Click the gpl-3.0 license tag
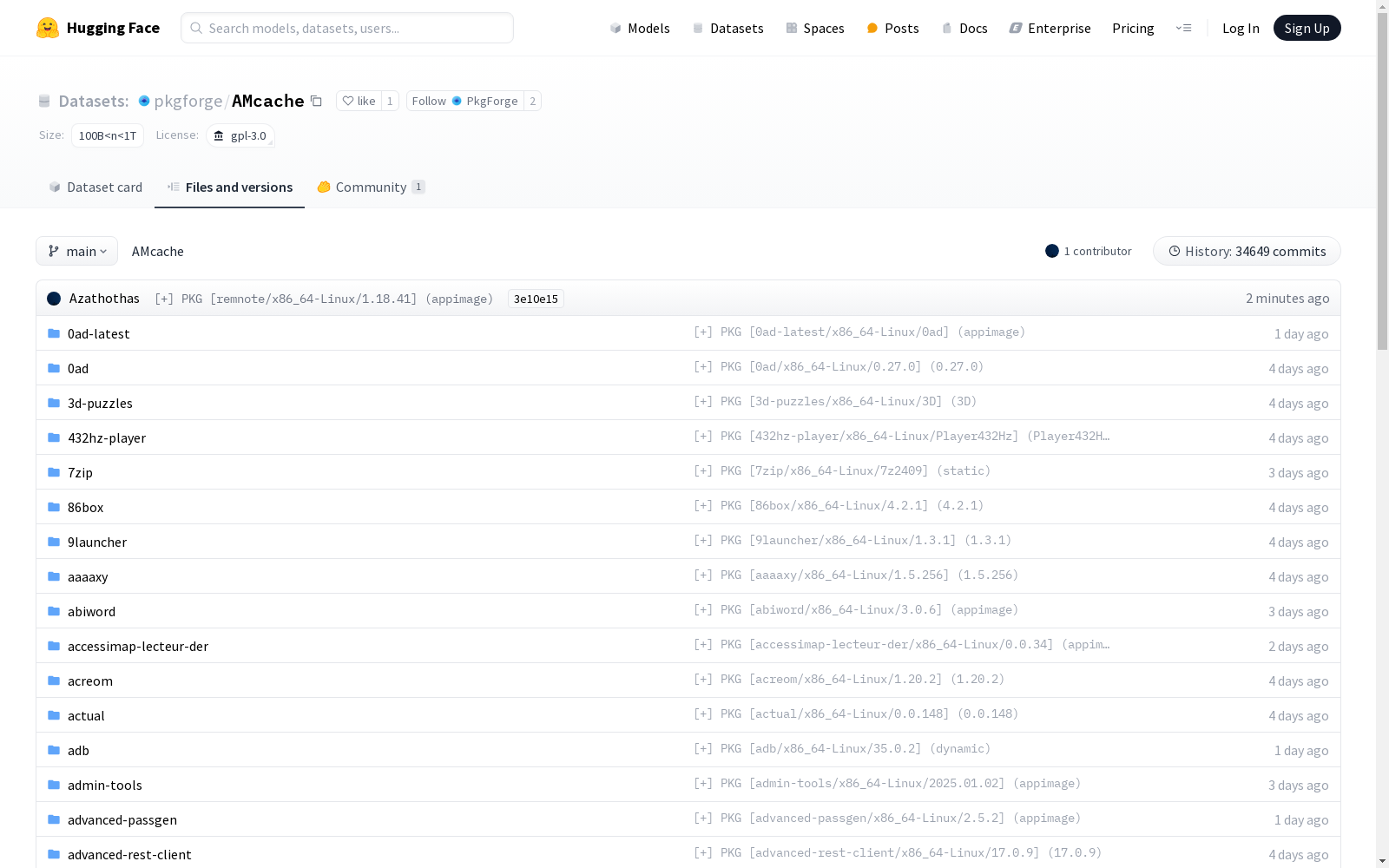The image size is (1389, 868). 240,136
